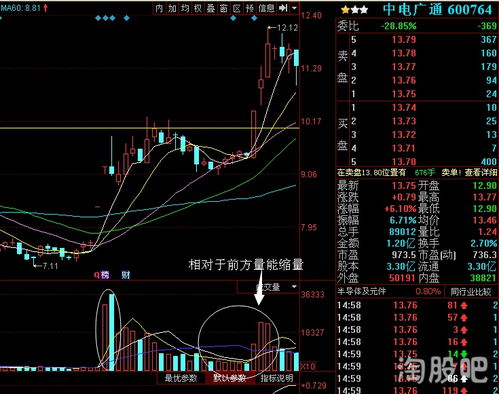Click the Q榜 marker below the chart
Screen dimensions: 499x394
coord(102,275)
